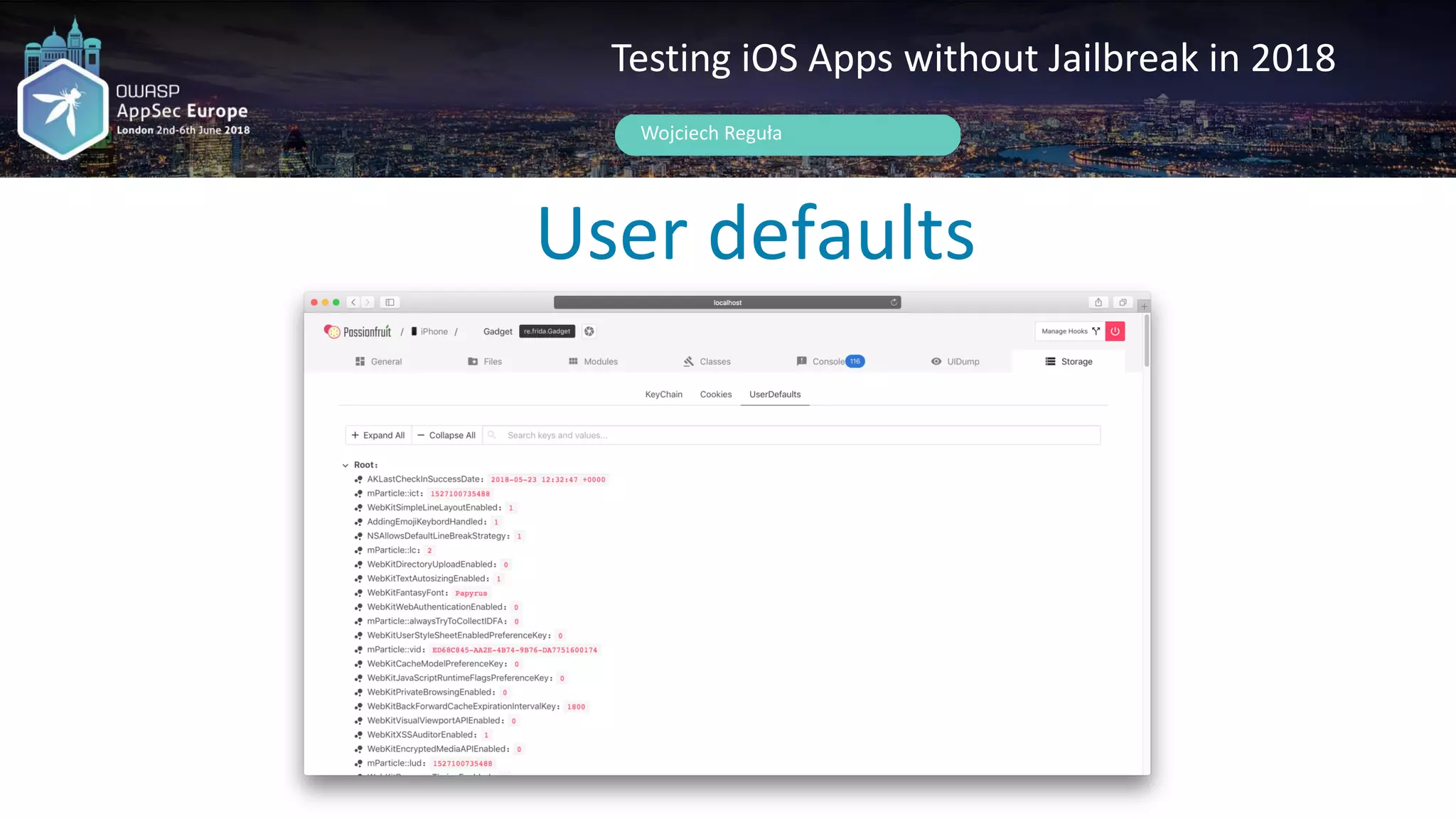Open the Manage Hooks button
Viewport: 1456px width, 819px height.
1070,331
